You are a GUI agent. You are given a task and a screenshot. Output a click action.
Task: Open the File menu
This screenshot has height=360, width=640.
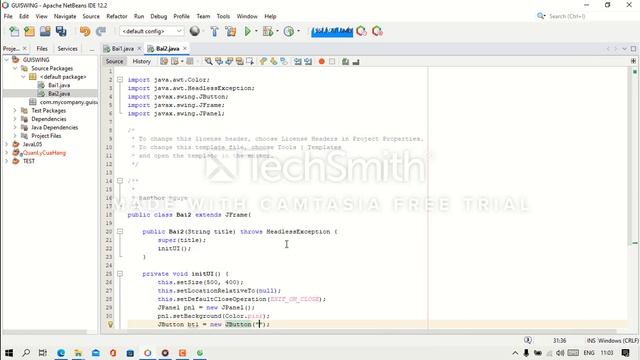click(x=8, y=16)
